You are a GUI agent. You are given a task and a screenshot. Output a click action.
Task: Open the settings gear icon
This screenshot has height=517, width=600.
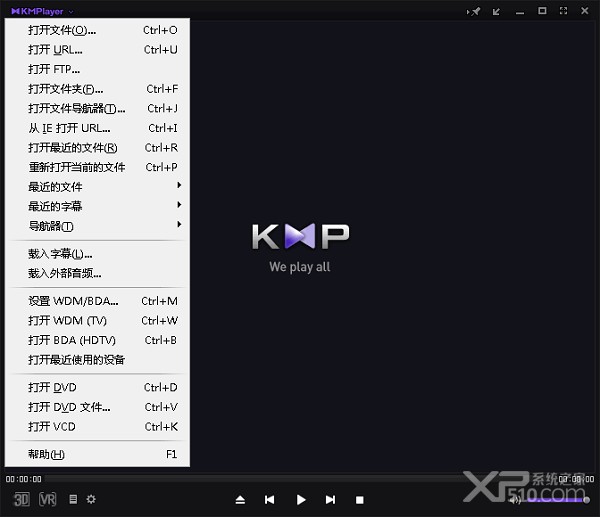(91, 499)
